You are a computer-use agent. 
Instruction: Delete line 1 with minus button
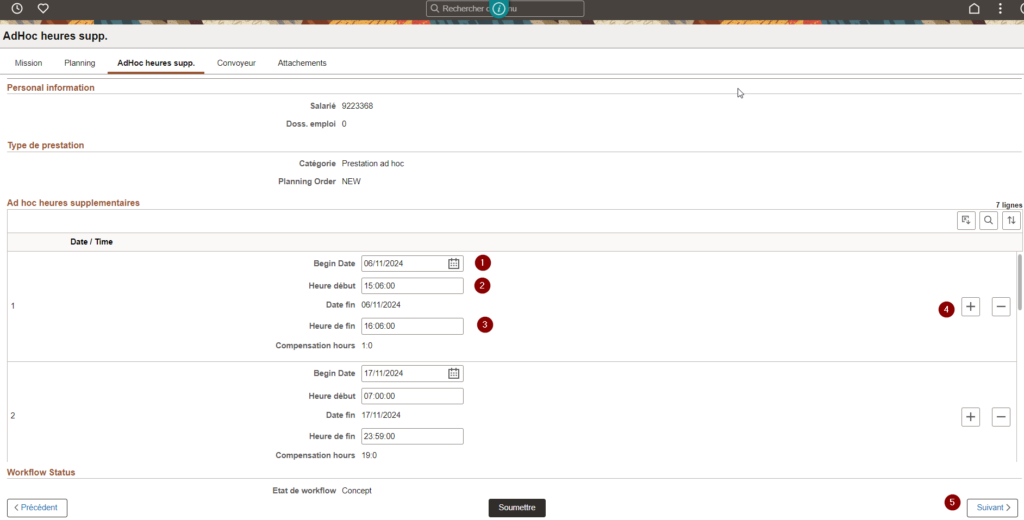(1001, 307)
